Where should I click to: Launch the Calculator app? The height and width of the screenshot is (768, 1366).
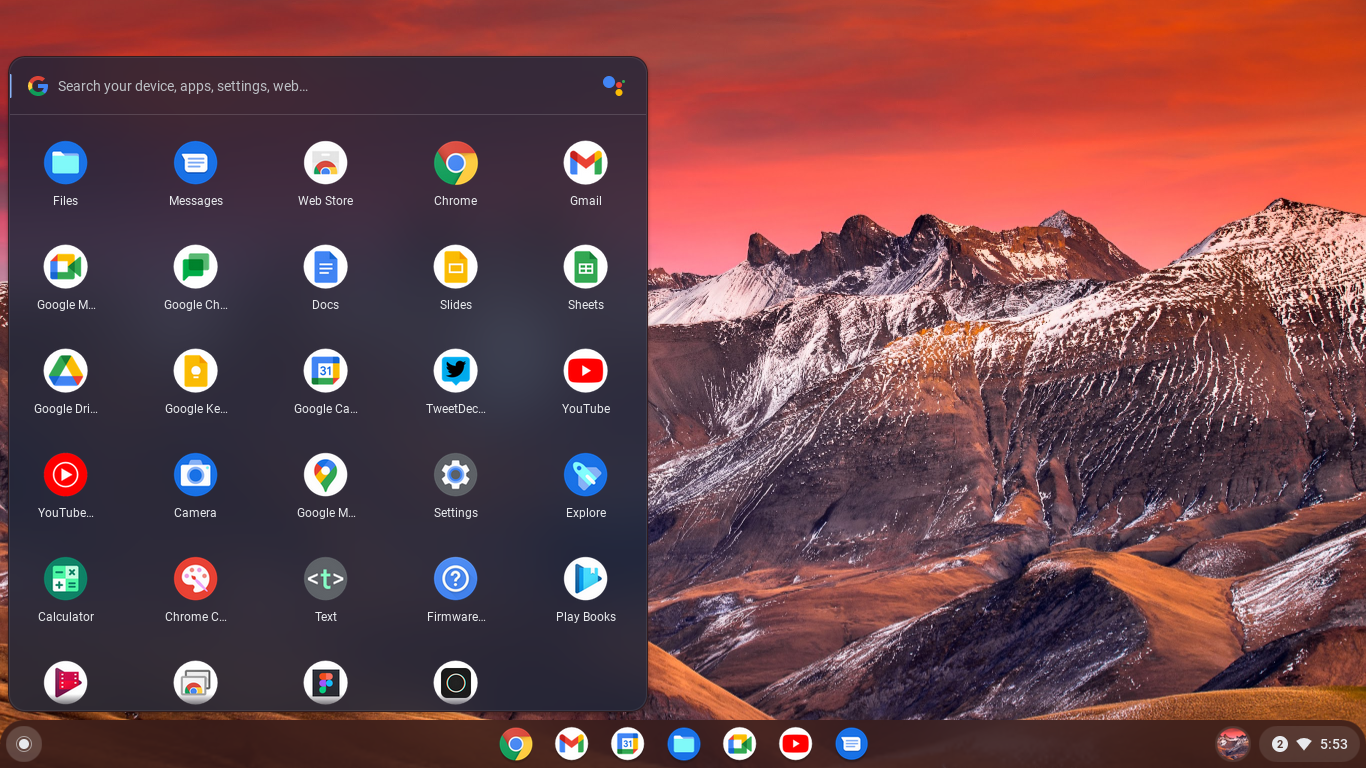pyautogui.click(x=65, y=578)
